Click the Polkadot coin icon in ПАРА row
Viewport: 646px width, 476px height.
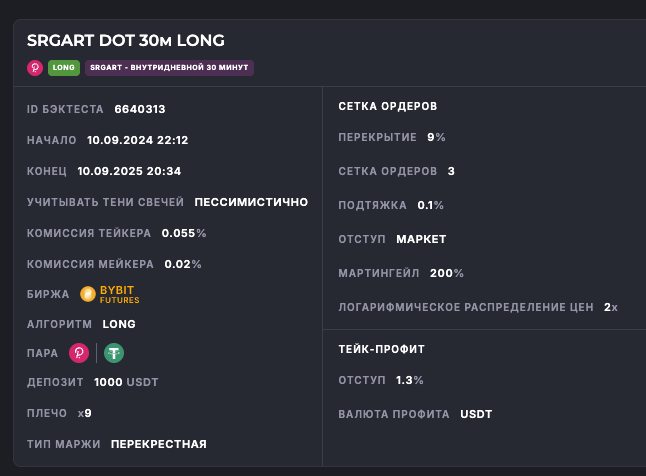tap(79, 353)
